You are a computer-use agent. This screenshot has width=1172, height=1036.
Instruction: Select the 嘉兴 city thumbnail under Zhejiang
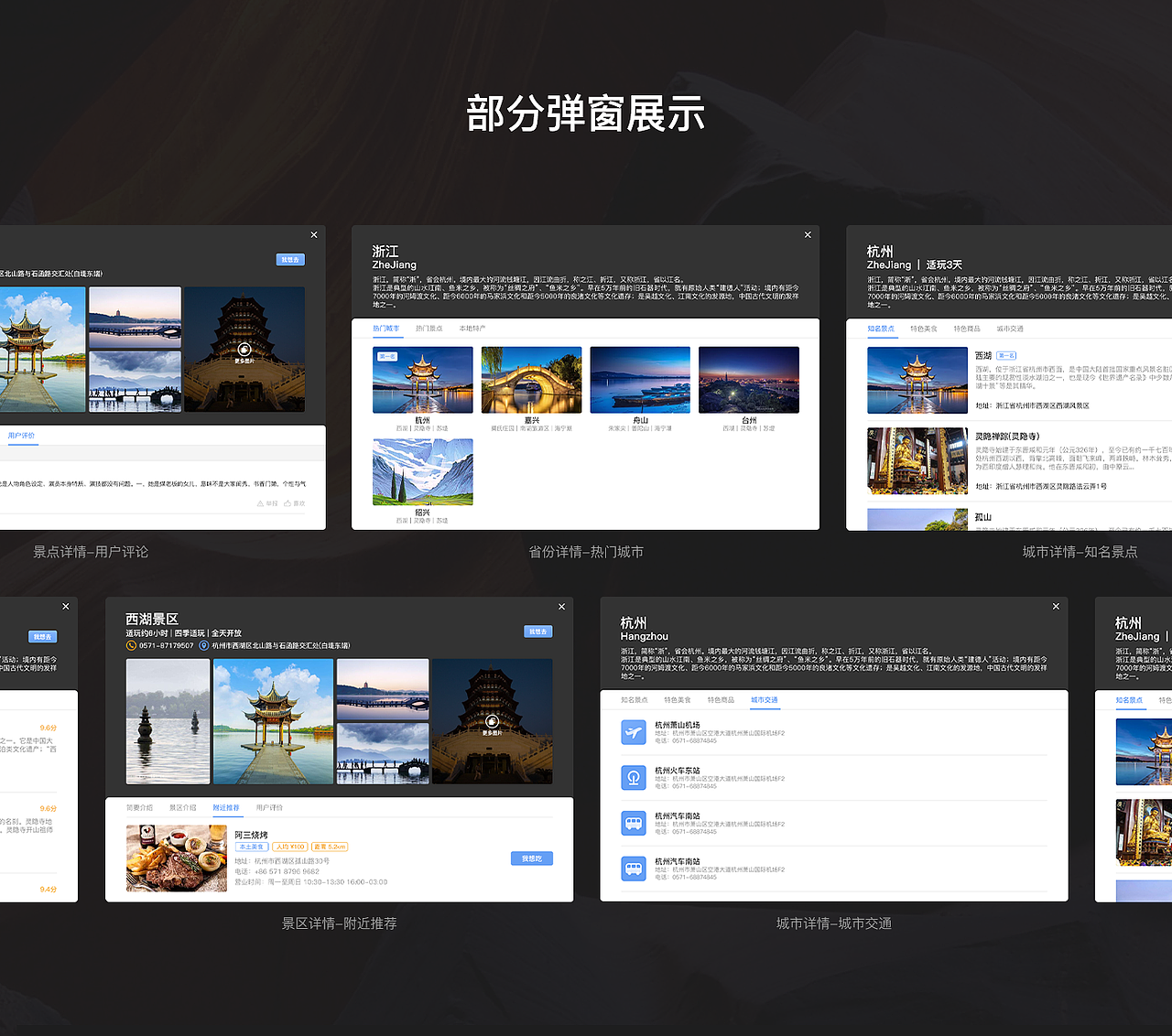tap(531, 379)
